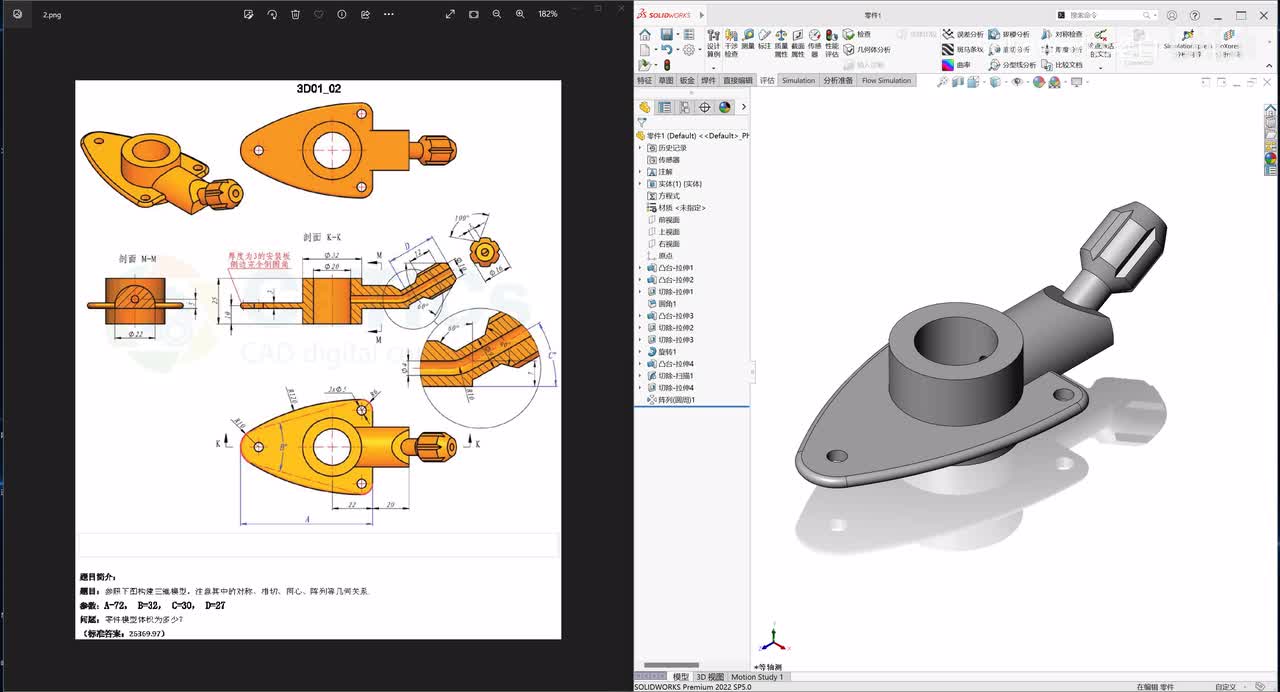Image resolution: width=1280 pixels, height=692 pixels.
Task: Expand the 凸台-拉伸1 feature
Action: (x=640, y=268)
